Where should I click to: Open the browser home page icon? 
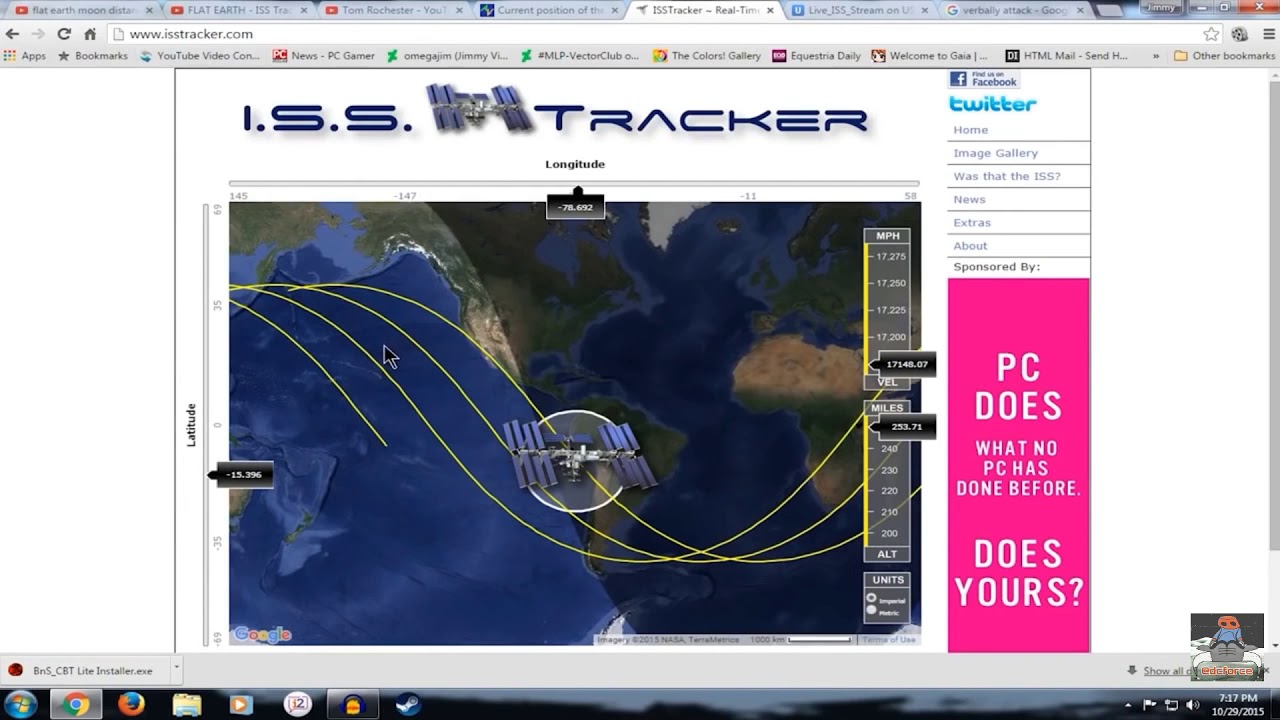[90, 34]
